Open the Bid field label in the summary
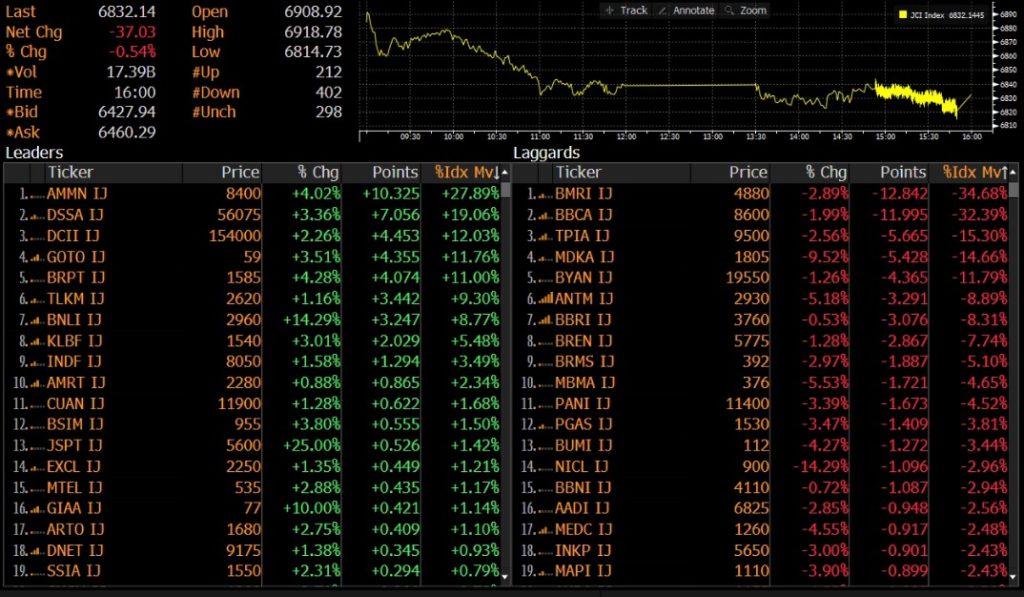1024x597 pixels. [22, 112]
